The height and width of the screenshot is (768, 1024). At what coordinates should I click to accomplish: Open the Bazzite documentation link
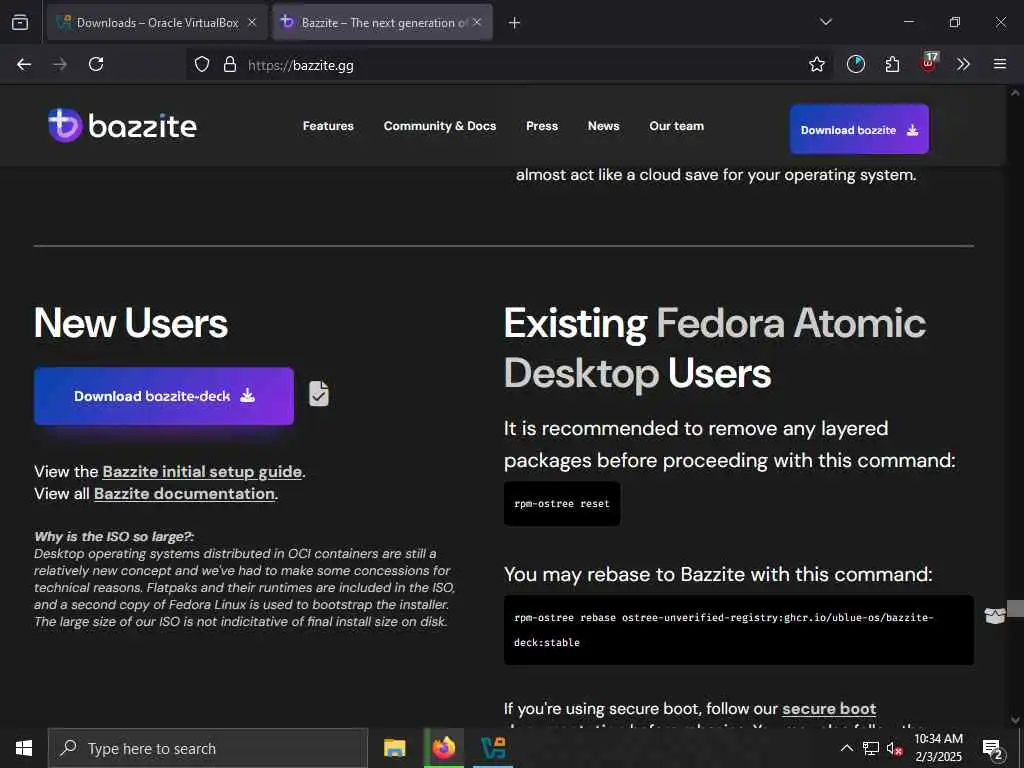(x=184, y=494)
